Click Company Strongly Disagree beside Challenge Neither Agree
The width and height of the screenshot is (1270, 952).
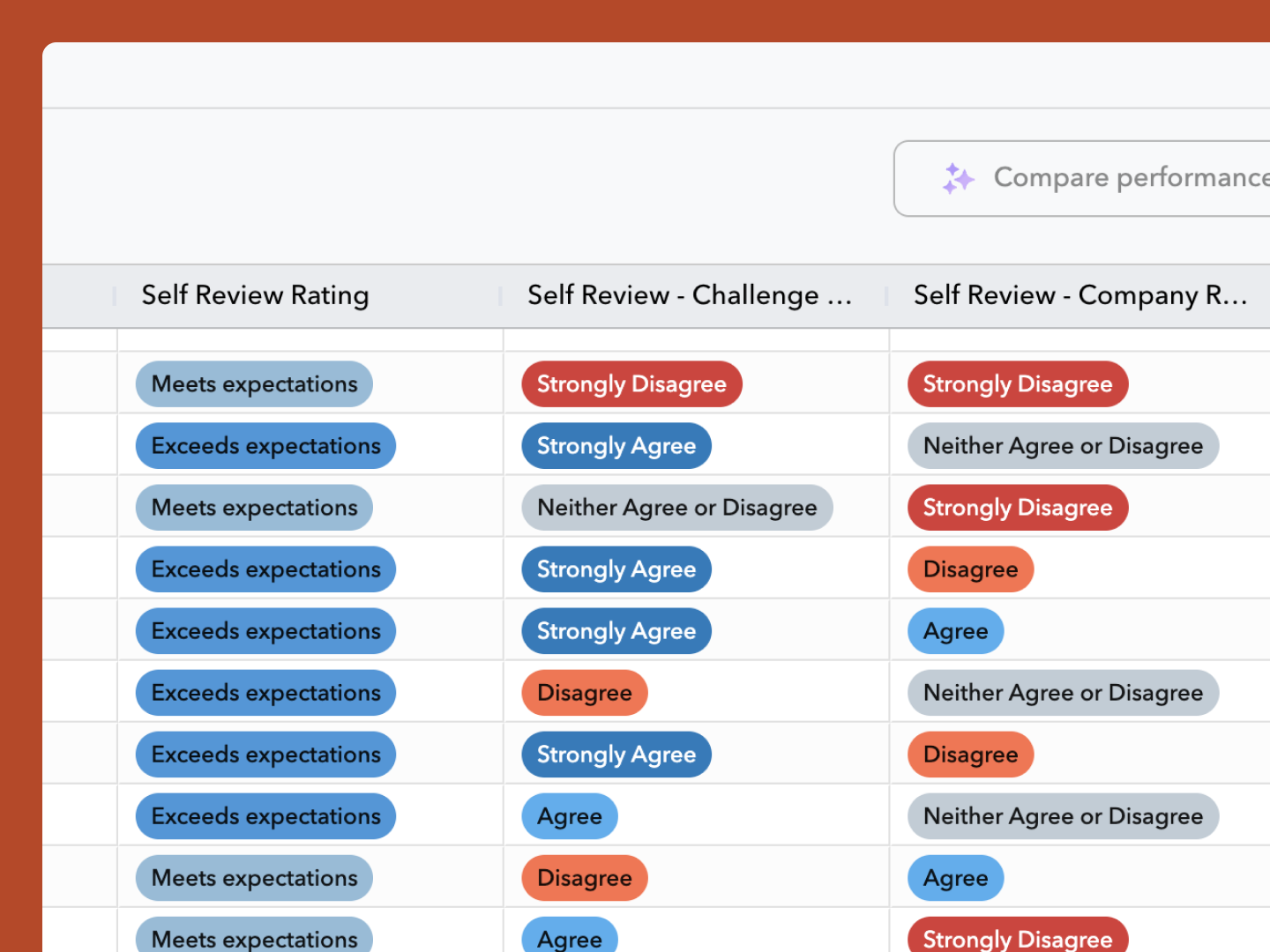point(1018,508)
